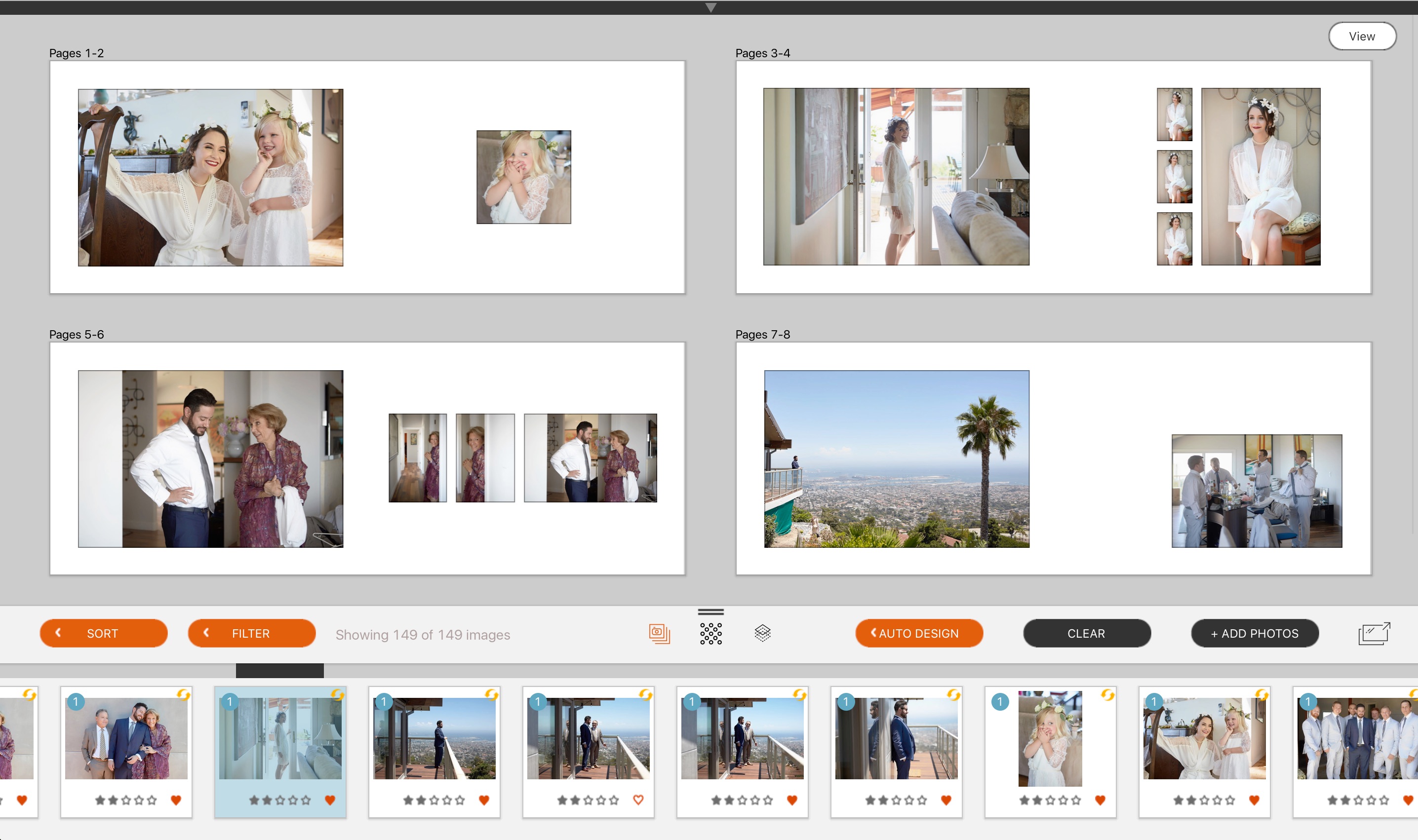The height and width of the screenshot is (840, 1418).
Task: Select the bride in doorway photo on Pages 3-4
Action: point(897,177)
